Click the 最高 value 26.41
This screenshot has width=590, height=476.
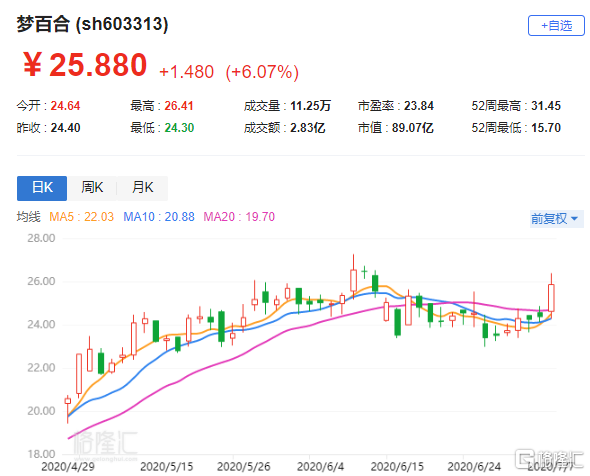179,106
